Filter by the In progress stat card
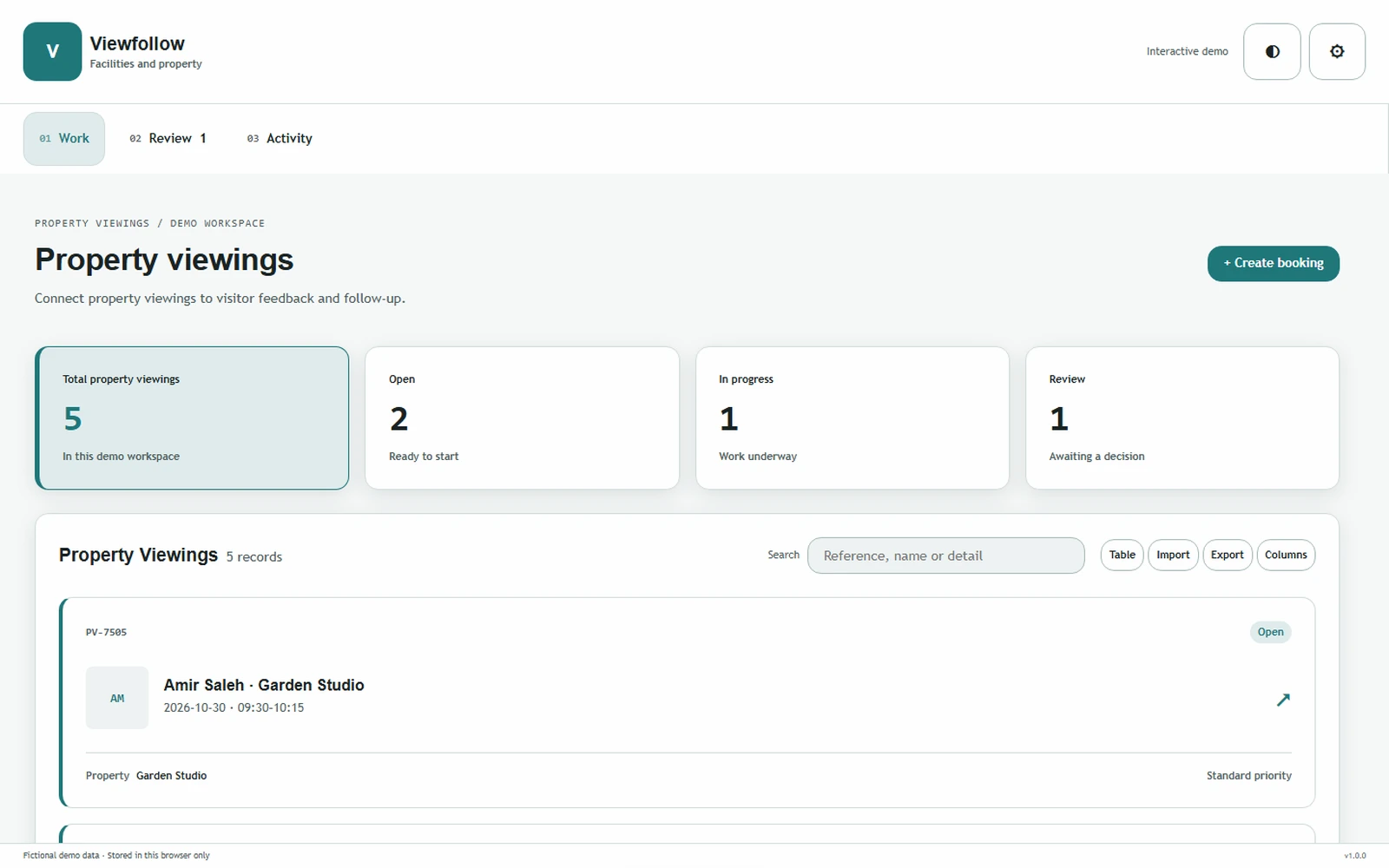 pyautogui.click(x=852, y=418)
